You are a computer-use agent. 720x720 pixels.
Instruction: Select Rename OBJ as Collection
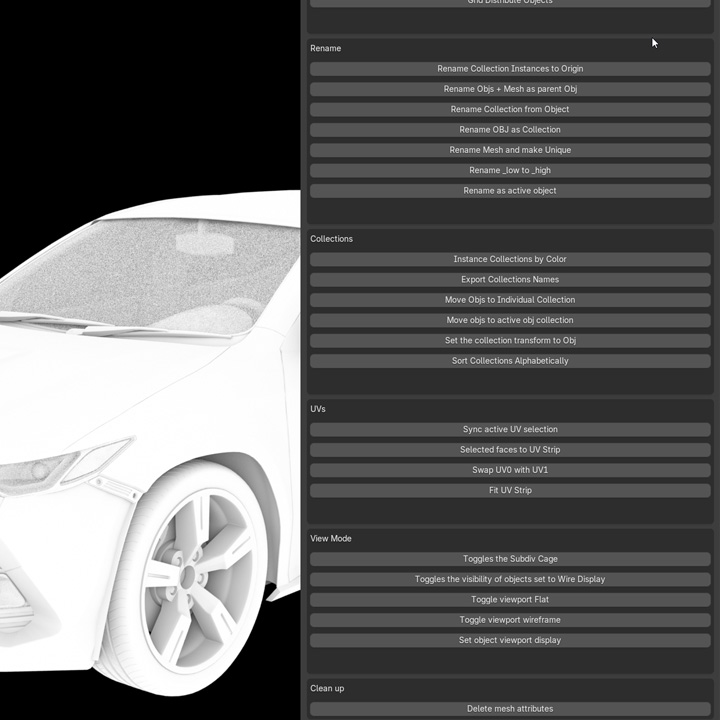(510, 129)
